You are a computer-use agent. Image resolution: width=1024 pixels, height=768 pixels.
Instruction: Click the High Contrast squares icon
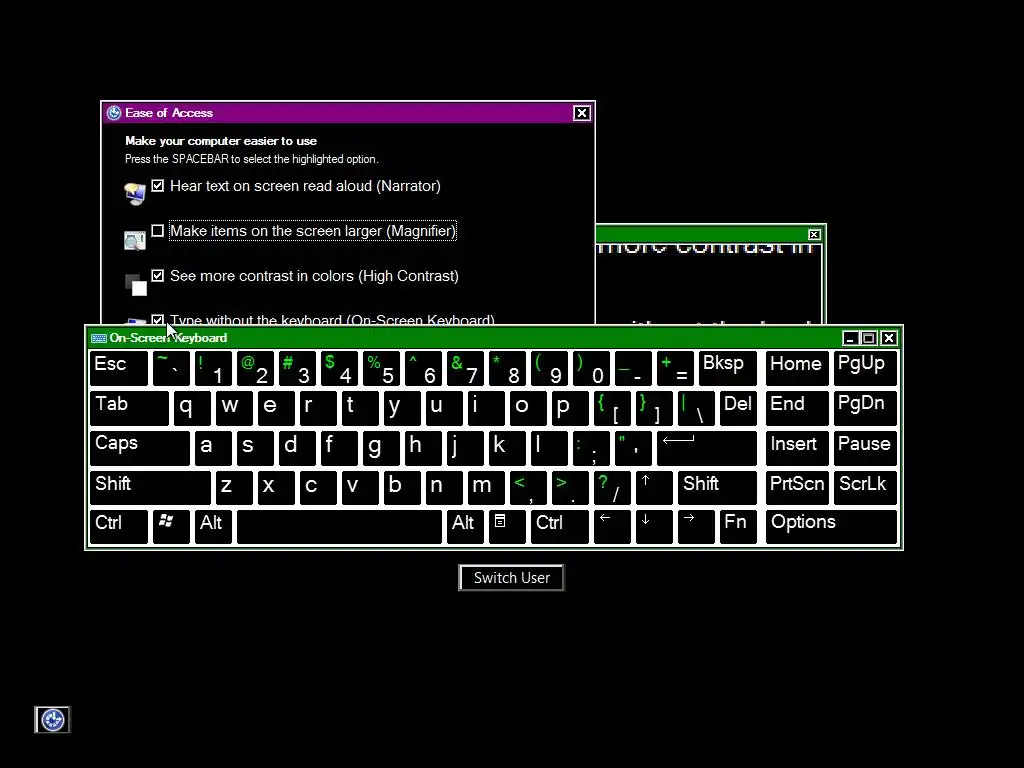pos(136,285)
